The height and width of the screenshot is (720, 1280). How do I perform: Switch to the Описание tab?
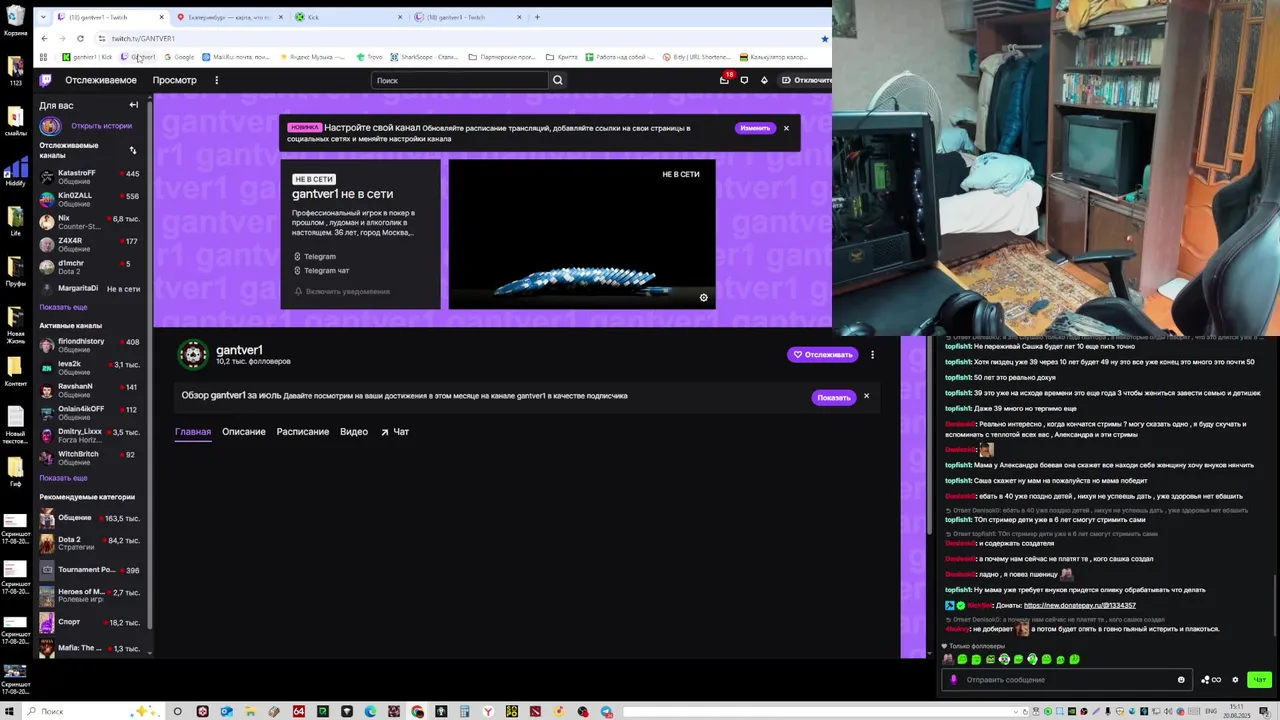244,432
